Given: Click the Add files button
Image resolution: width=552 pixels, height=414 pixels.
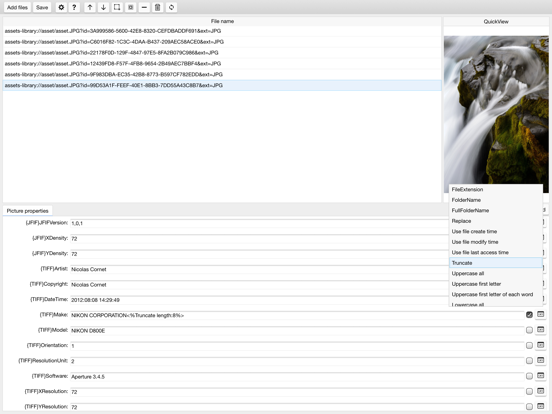Looking at the screenshot, I should 17,7.
